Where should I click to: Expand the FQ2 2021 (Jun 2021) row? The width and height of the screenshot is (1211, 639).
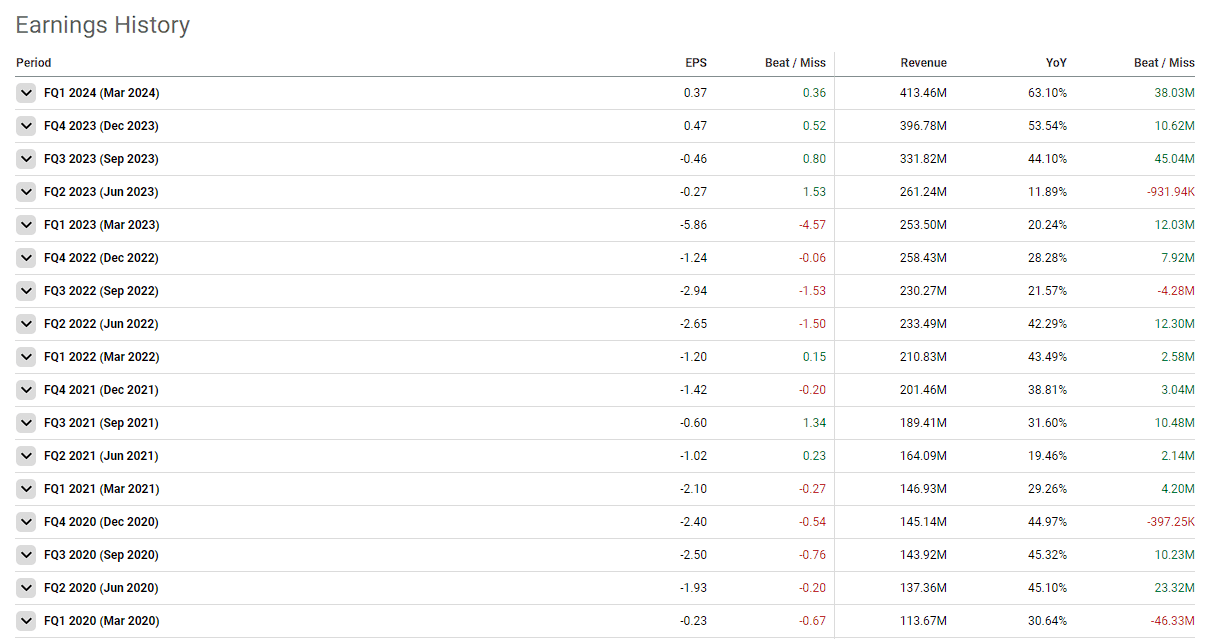[27, 456]
